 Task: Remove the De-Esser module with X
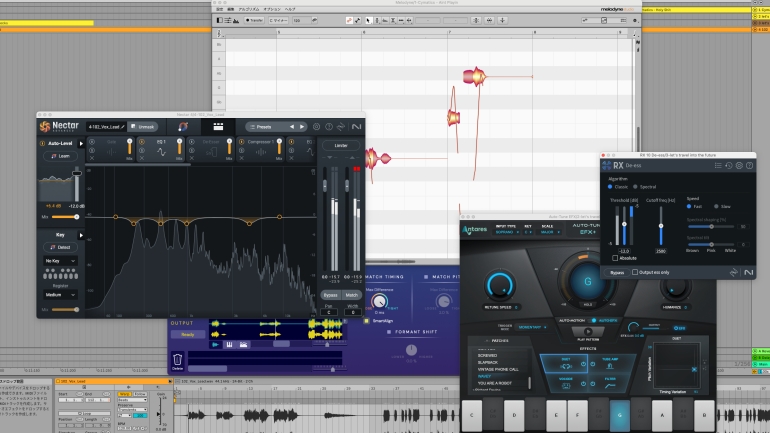tap(192, 158)
